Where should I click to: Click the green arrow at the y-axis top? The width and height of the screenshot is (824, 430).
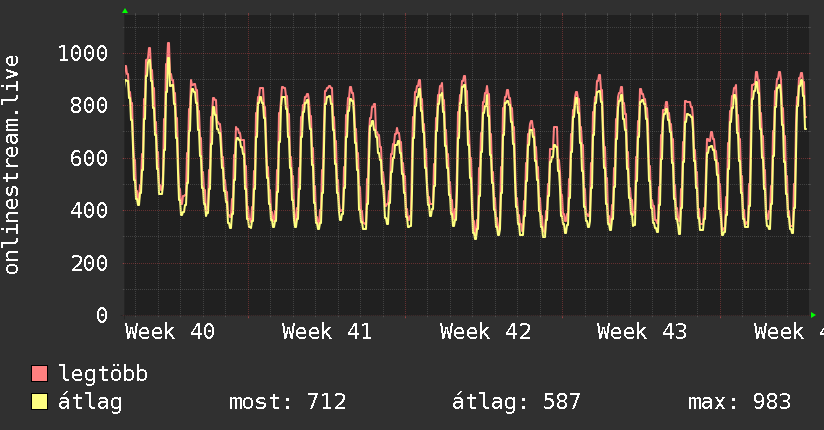125,11
